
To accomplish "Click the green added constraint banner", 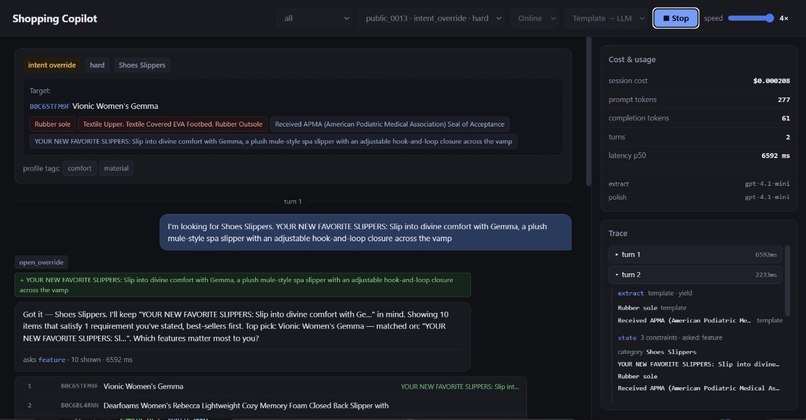I will 243,285.
